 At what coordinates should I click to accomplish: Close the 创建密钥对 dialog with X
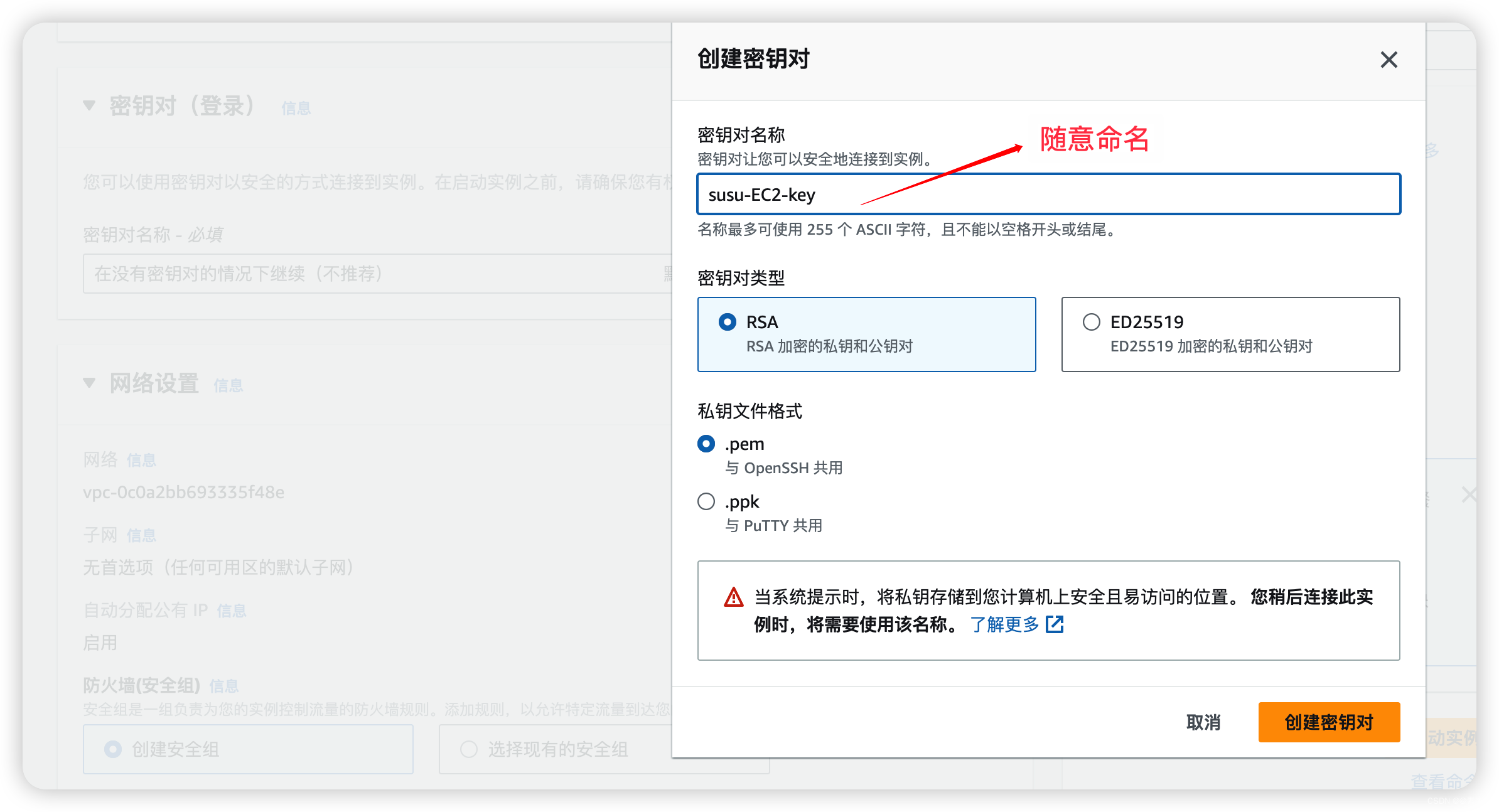click(1389, 60)
